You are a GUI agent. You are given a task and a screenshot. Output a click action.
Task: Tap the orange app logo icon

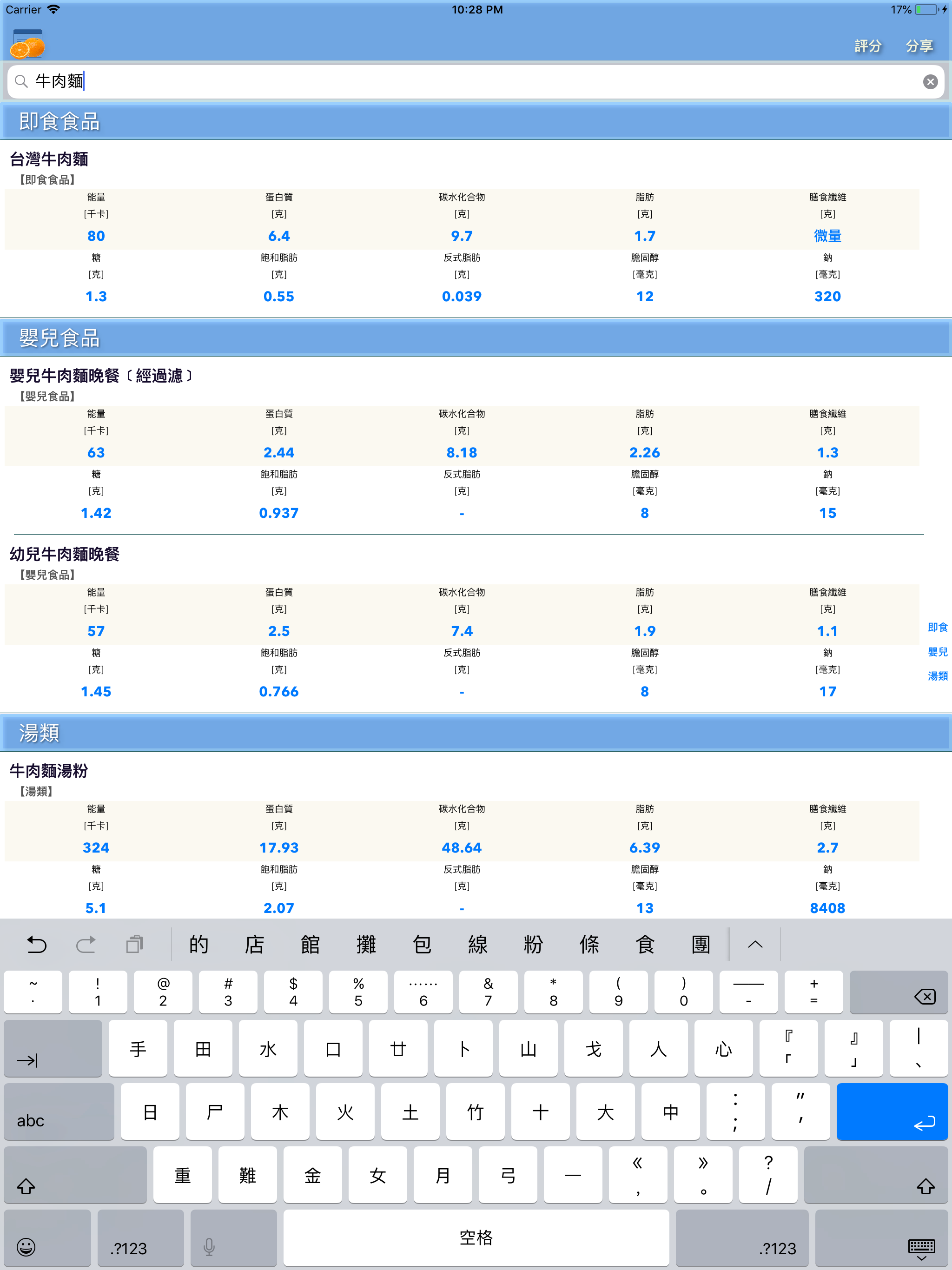(x=27, y=44)
